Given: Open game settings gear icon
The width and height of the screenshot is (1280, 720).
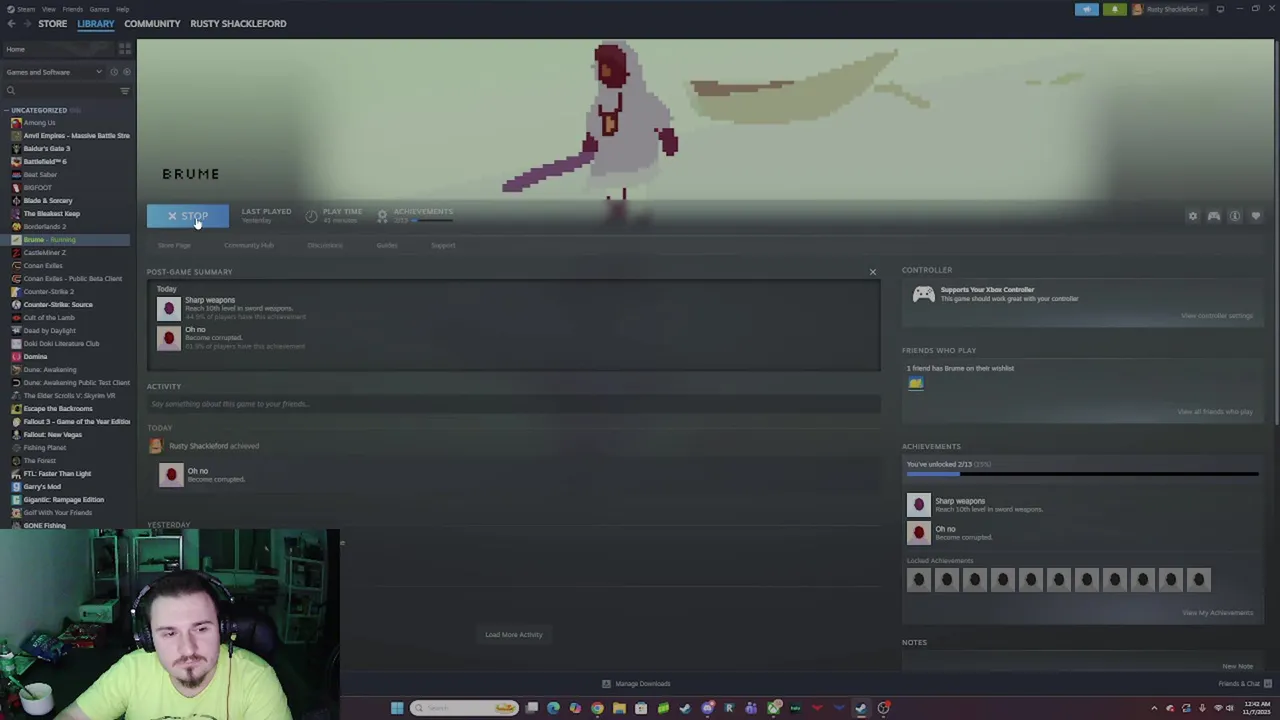Looking at the screenshot, I should [1192, 216].
